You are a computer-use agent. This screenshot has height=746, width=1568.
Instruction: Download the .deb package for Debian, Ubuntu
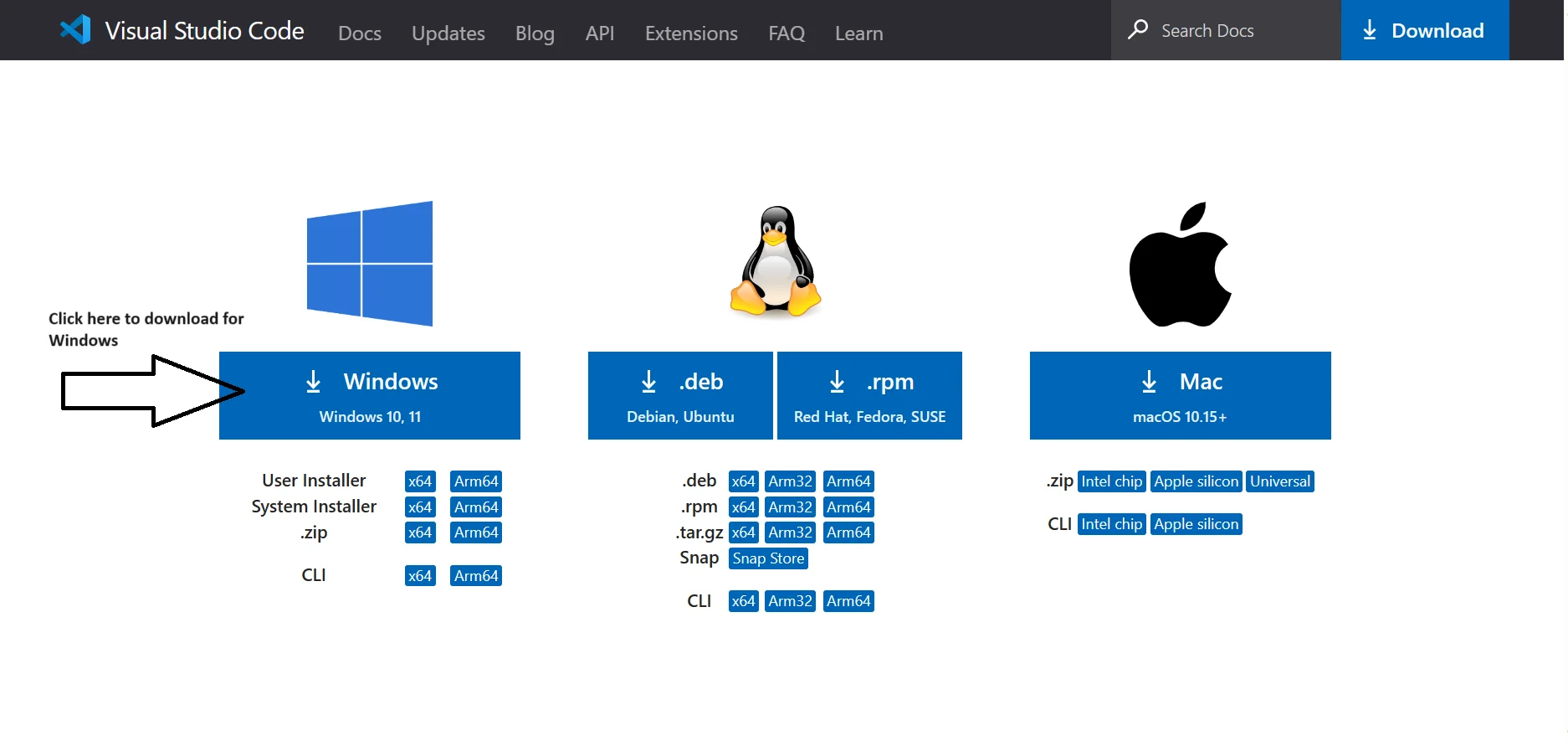point(680,395)
